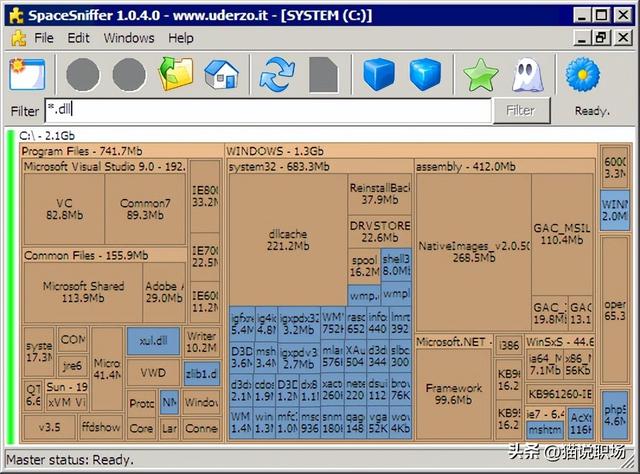This screenshot has width=640, height=474.
Task: Select the dllcache folder block
Action: click(288, 239)
